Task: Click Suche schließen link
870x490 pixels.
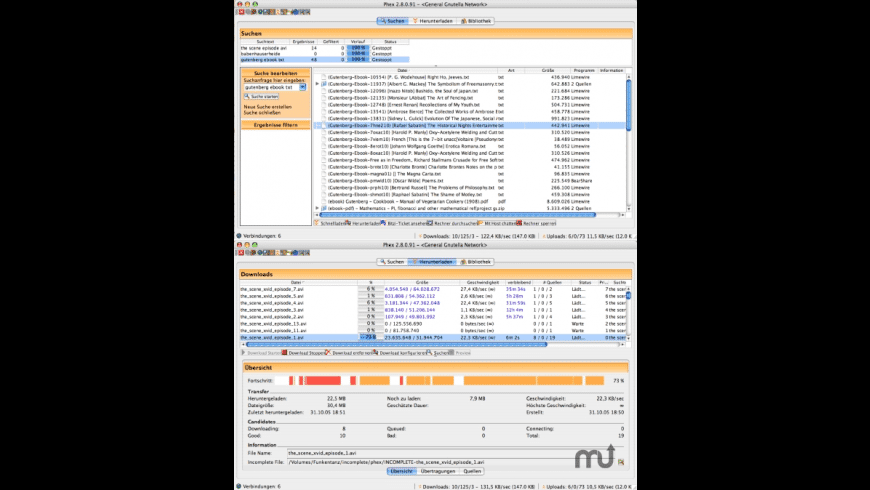Action: pos(262,113)
